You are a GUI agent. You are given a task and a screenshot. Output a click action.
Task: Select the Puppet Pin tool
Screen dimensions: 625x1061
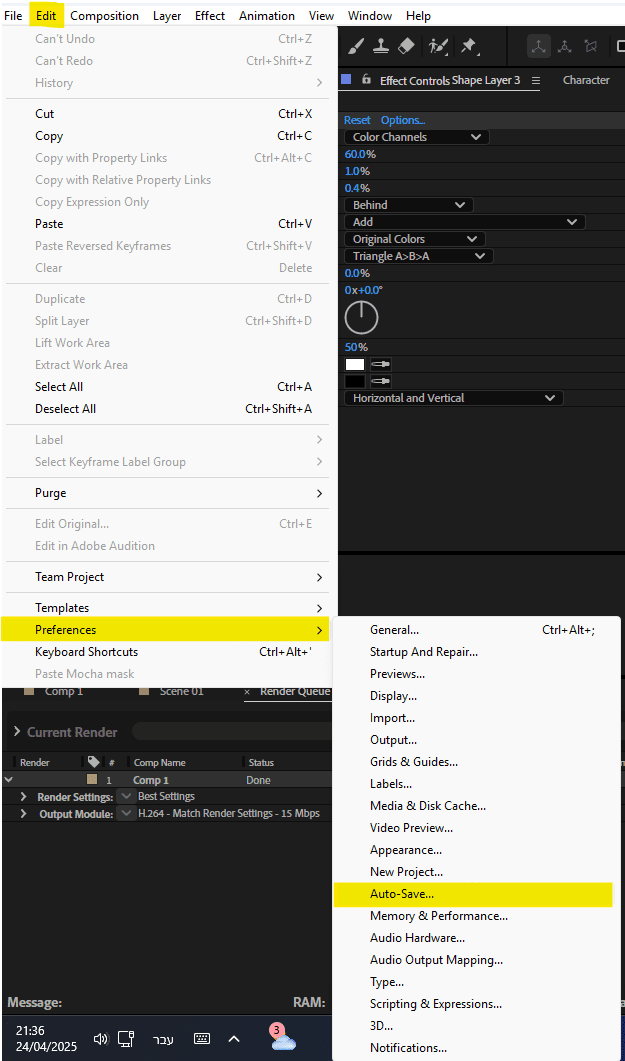[x=467, y=46]
